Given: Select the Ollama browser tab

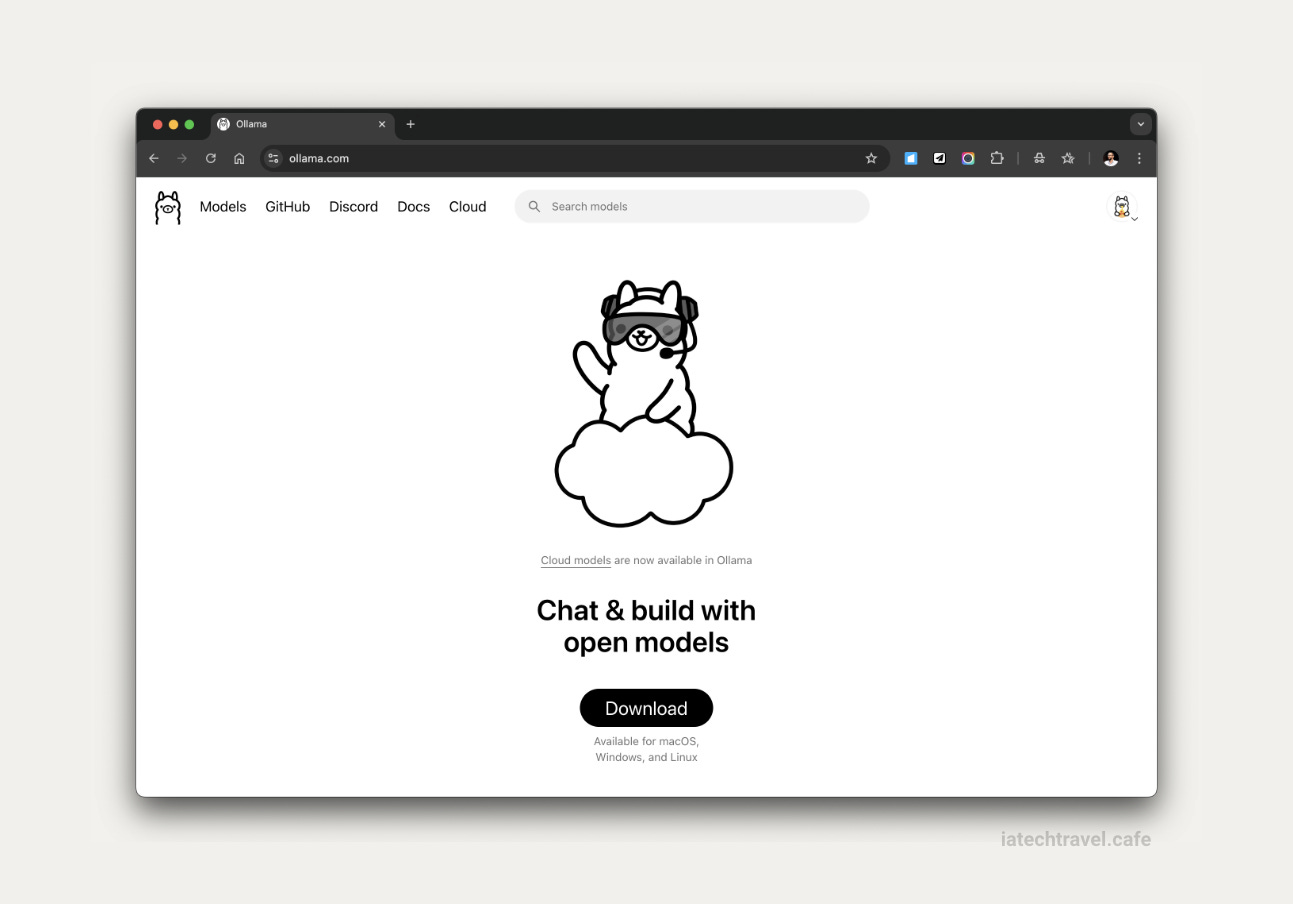Looking at the screenshot, I should click(302, 124).
